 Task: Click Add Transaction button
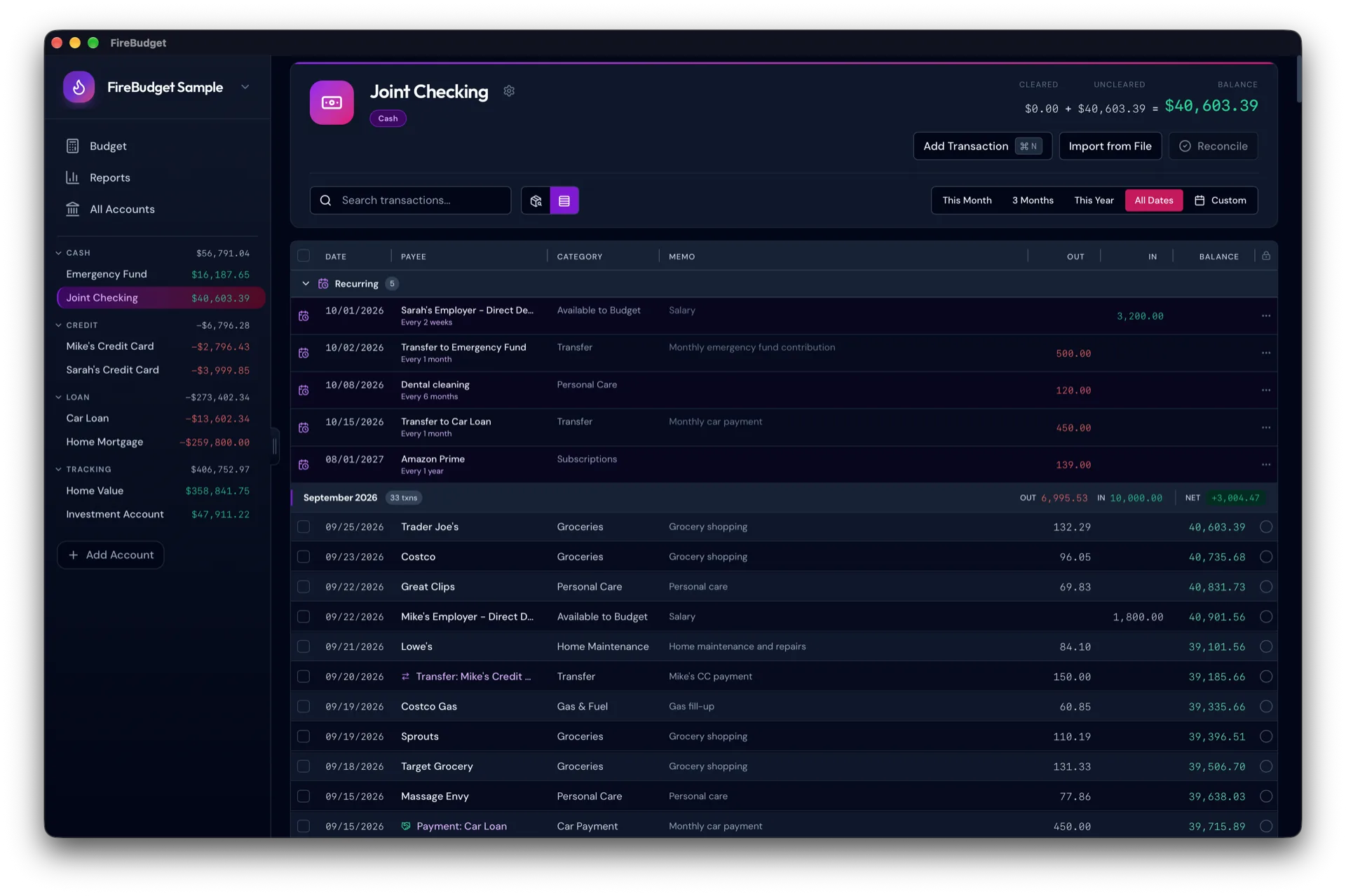(x=982, y=146)
